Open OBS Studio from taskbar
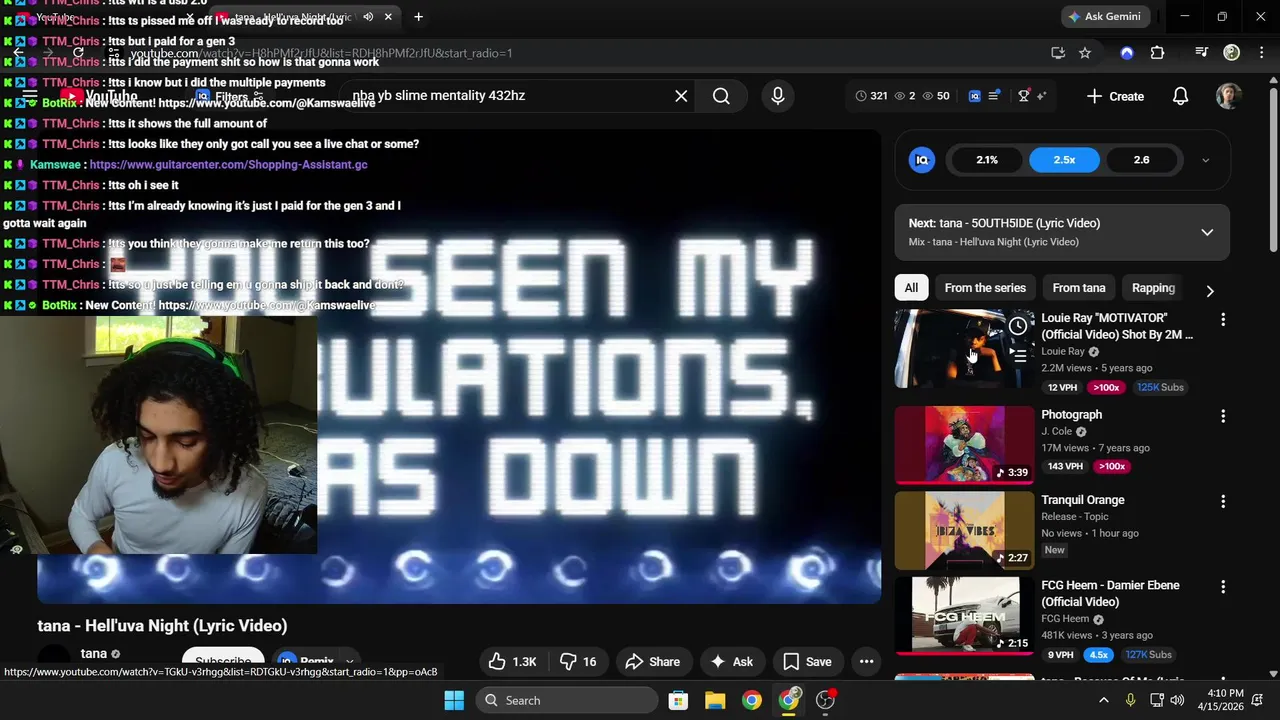This screenshot has height=720, width=1280. coord(826,700)
